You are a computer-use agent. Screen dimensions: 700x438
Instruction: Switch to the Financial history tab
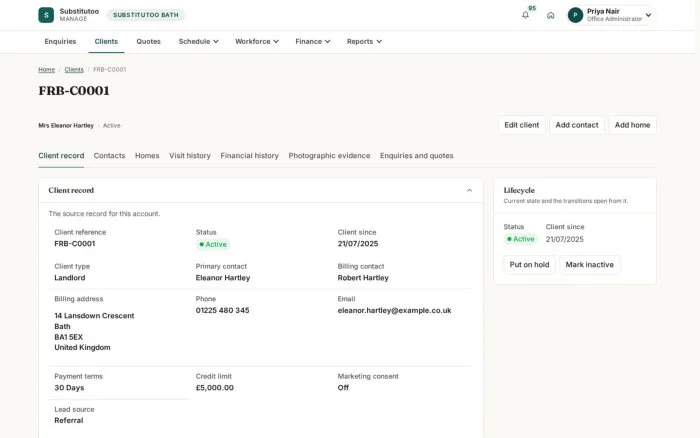(x=250, y=156)
